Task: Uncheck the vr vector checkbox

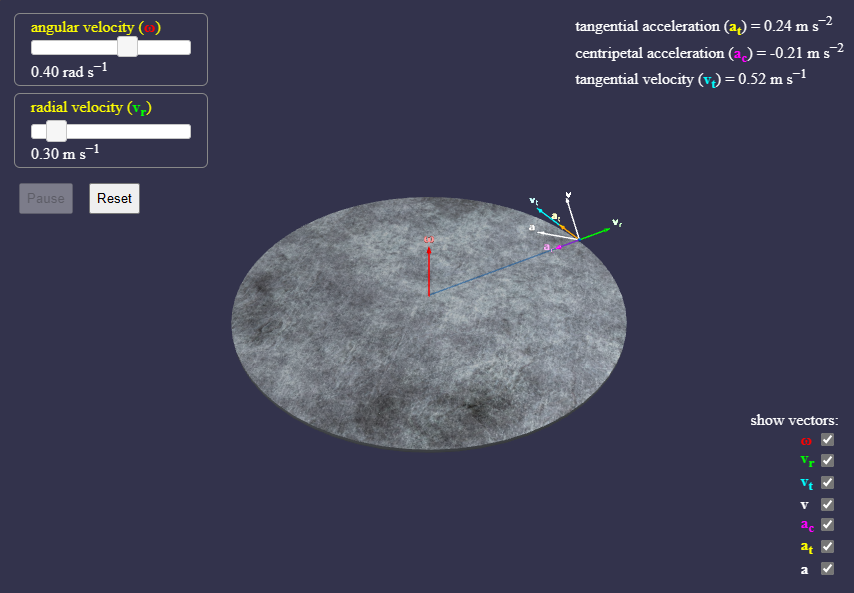Action: (827, 461)
